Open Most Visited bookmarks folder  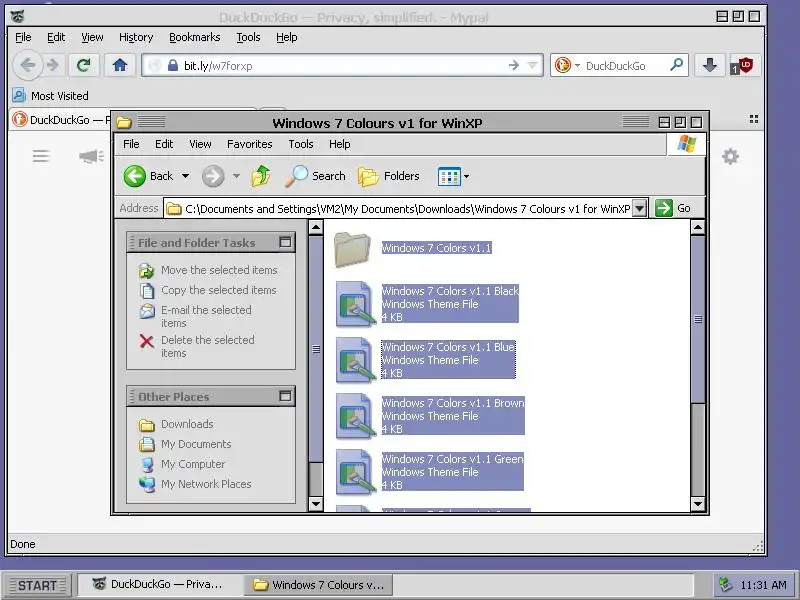pyautogui.click(x=50, y=95)
